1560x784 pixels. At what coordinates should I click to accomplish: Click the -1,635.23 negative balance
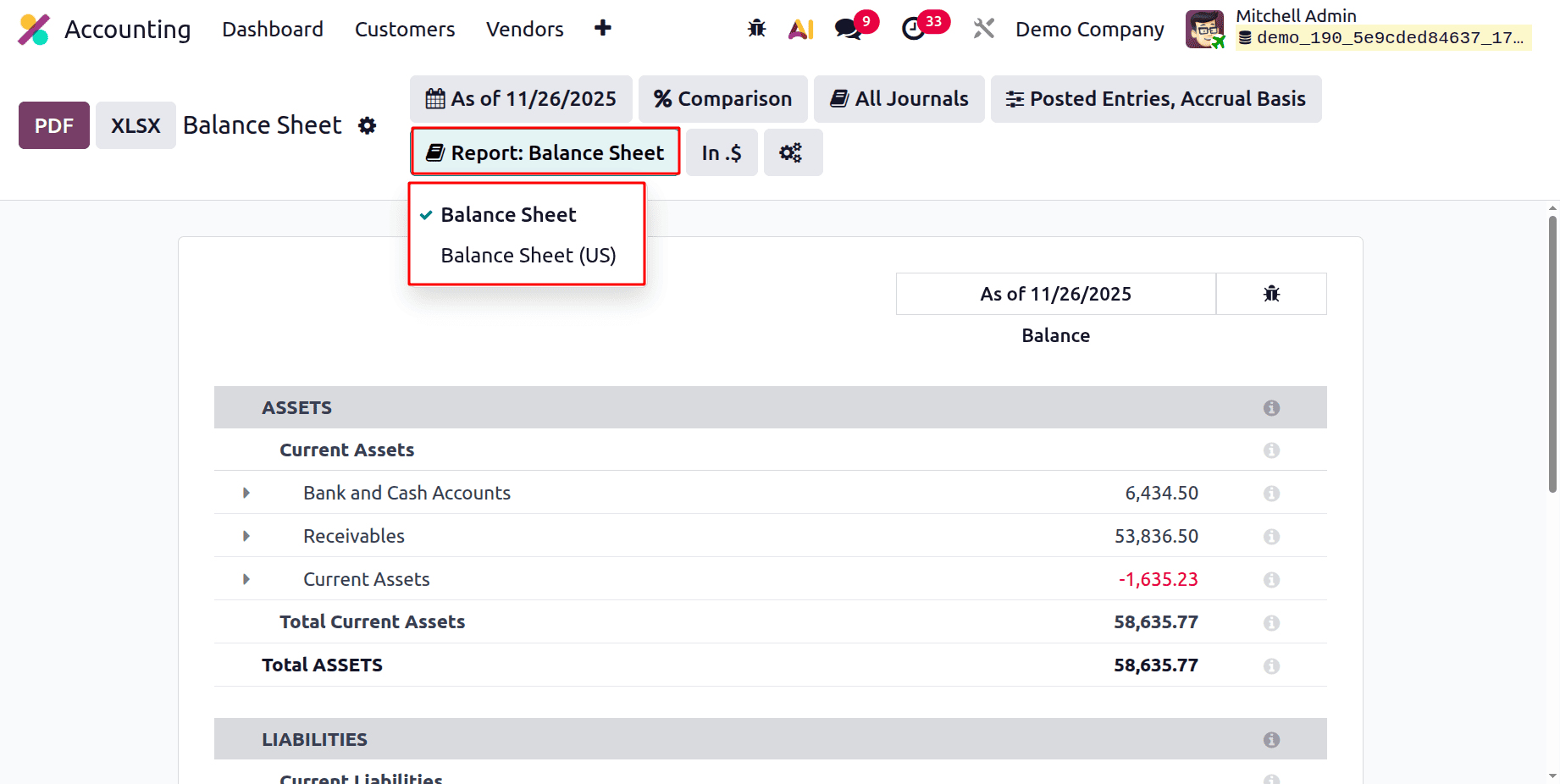(1158, 579)
